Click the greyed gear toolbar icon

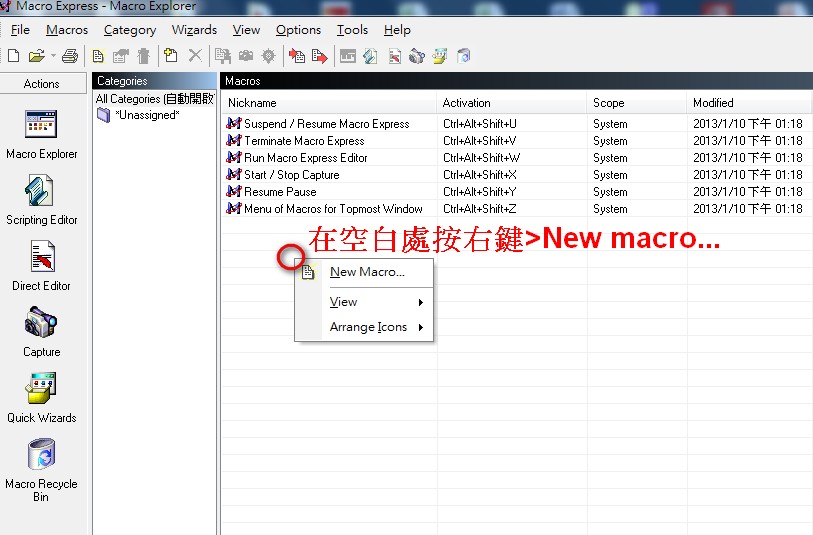click(x=269, y=55)
